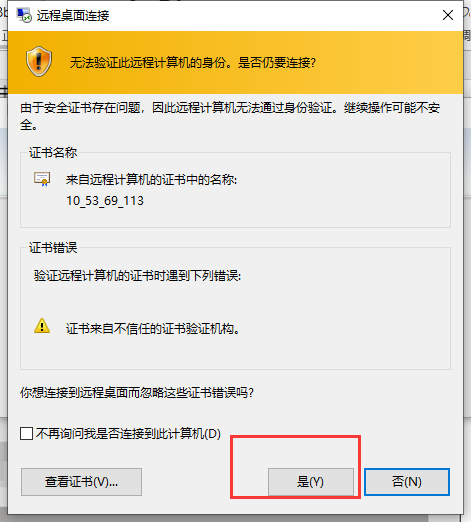The width and height of the screenshot is (471, 522).
Task: Enable the 不再询问我是否连接到此计算机 checkbox
Action: coord(26,434)
